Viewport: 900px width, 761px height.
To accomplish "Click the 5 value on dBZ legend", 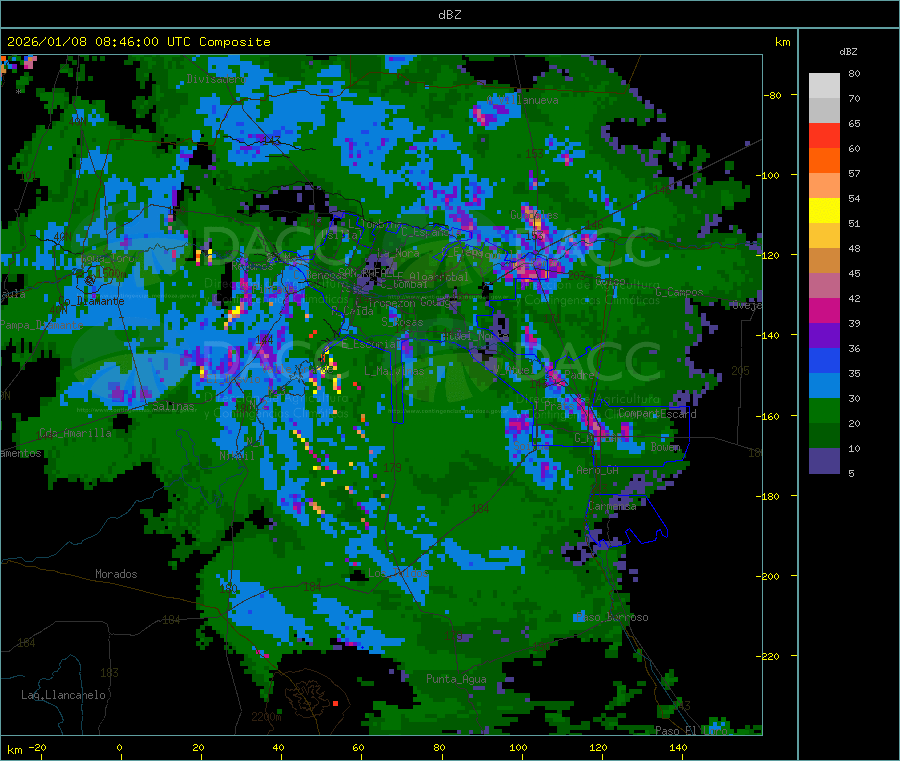I will [x=851, y=473].
